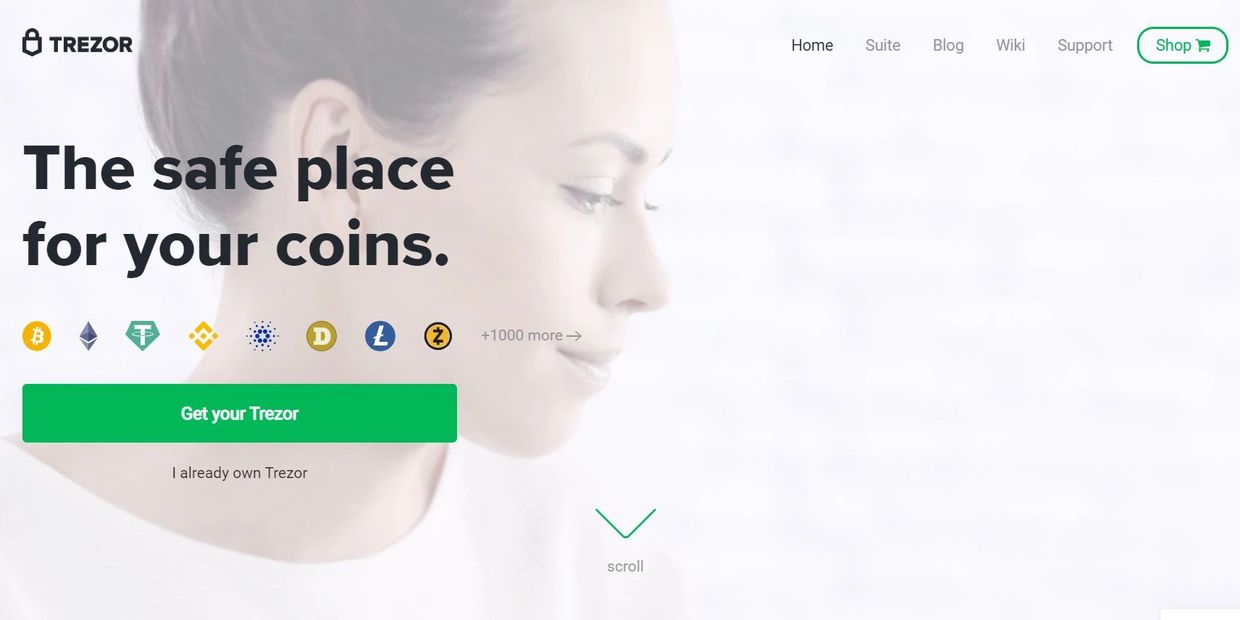Click the Zcash coin icon
Image resolution: width=1240 pixels, height=620 pixels.
(438, 336)
